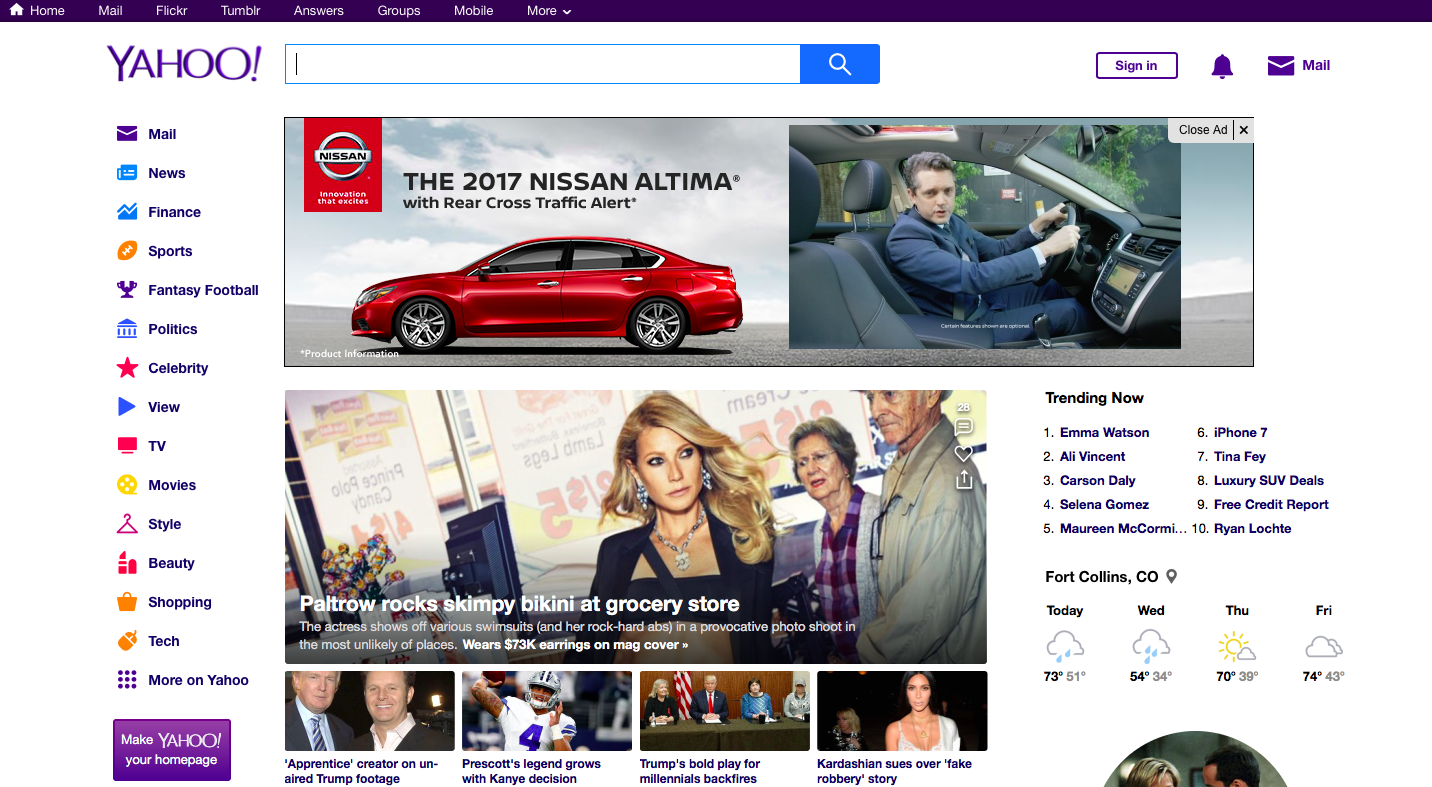Click the View play-triangle icon
The image size is (1432, 787).
tap(127, 407)
